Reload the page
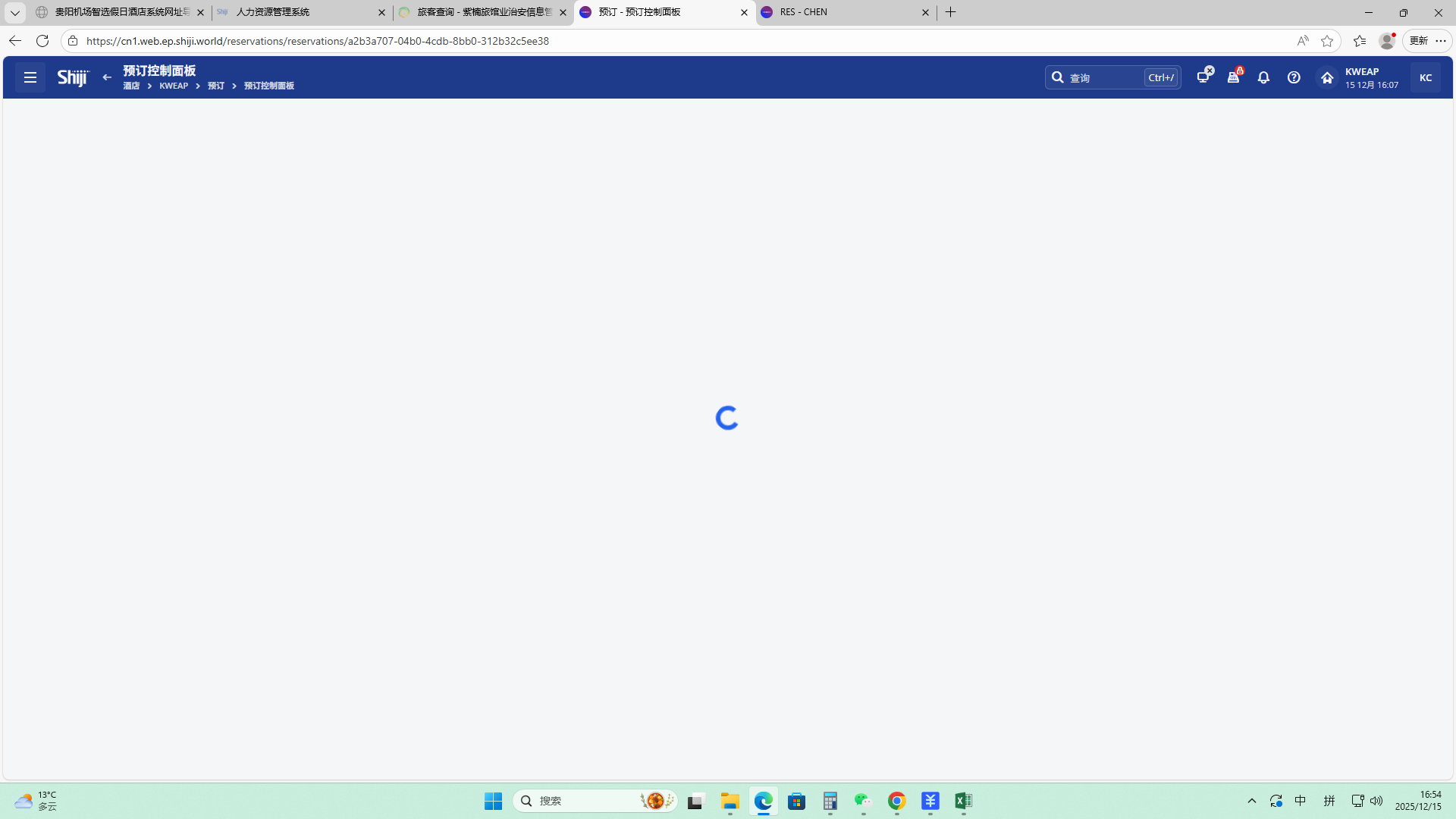Screen dimensions: 1456x819 point(42,41)
